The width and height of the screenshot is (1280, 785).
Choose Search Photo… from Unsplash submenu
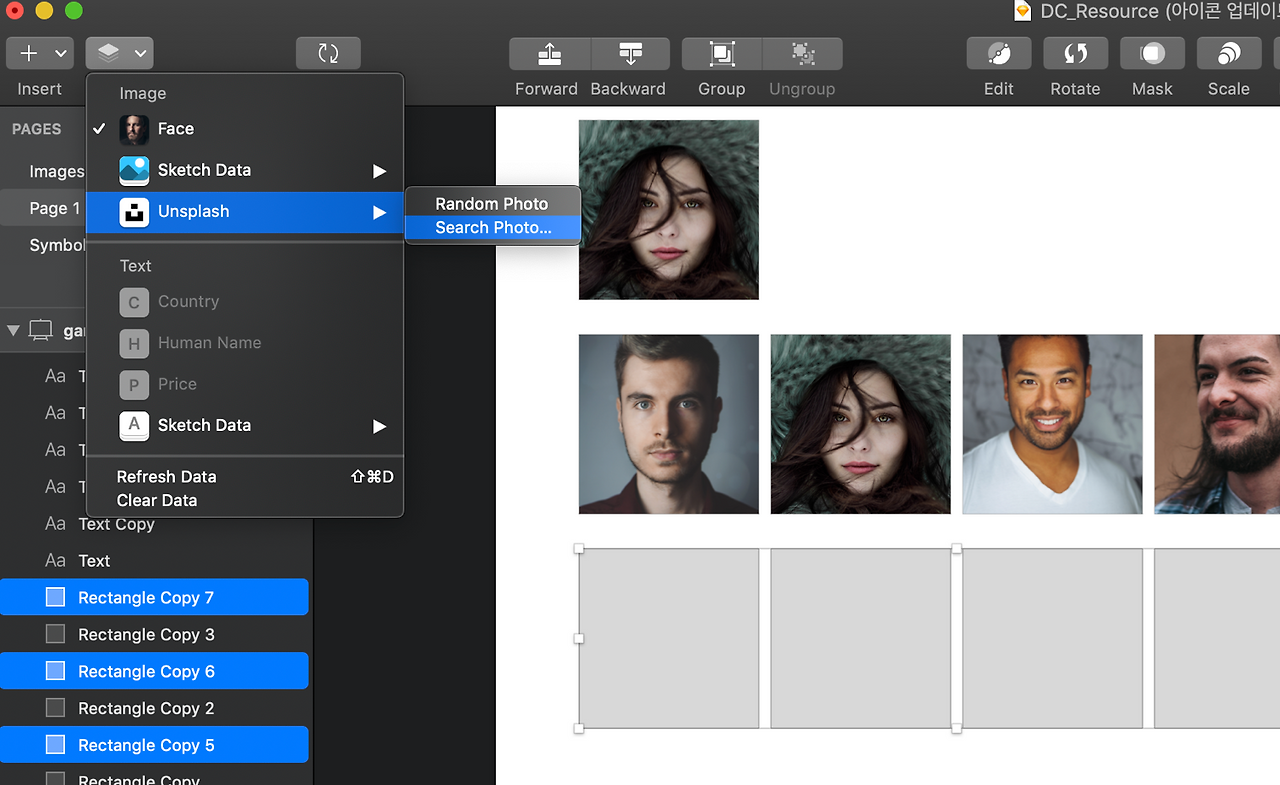tap(493, 228)
